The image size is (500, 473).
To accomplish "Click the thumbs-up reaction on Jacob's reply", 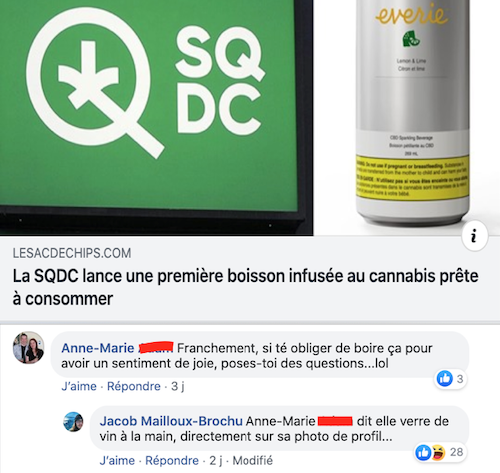I will [423, 453].
